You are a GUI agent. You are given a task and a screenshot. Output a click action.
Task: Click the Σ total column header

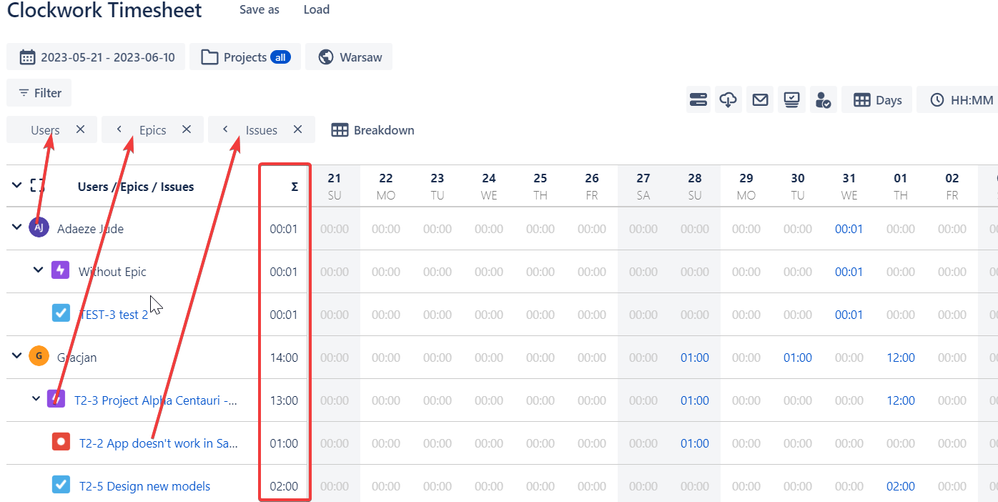[x=295, y=187]
